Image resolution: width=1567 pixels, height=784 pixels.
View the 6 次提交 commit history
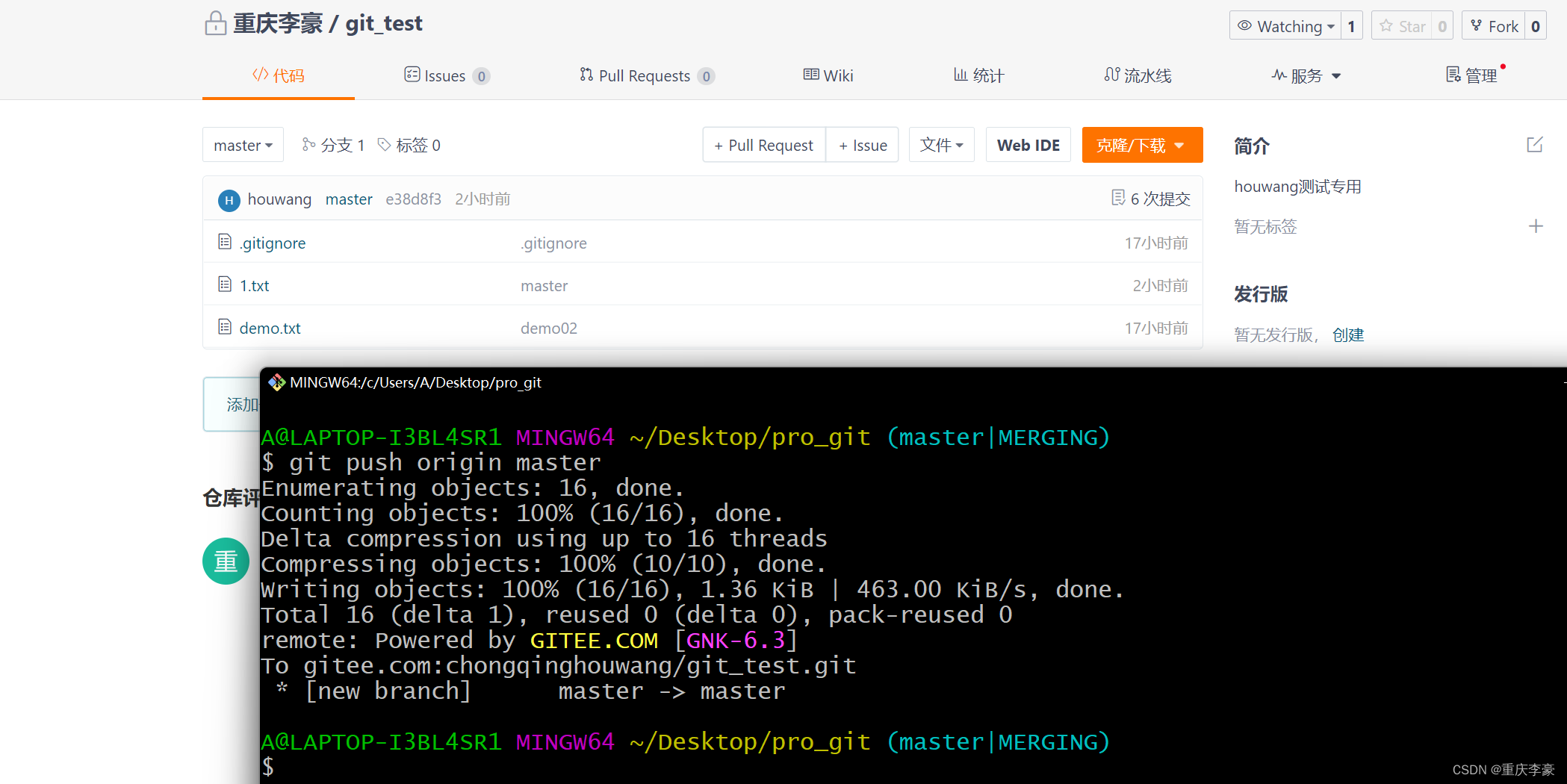1151,199
